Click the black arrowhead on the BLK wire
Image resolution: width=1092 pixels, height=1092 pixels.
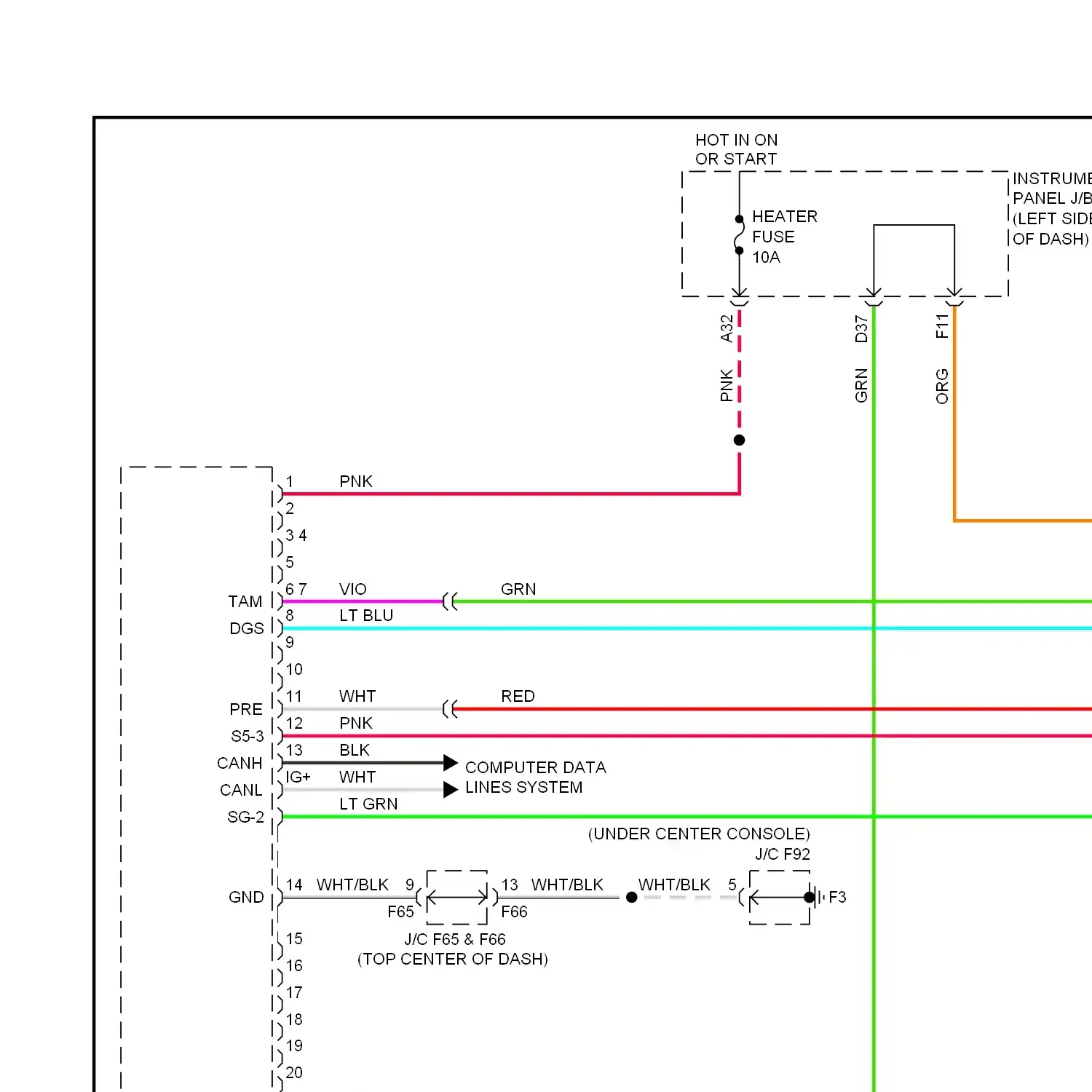[x=451, y=763]
